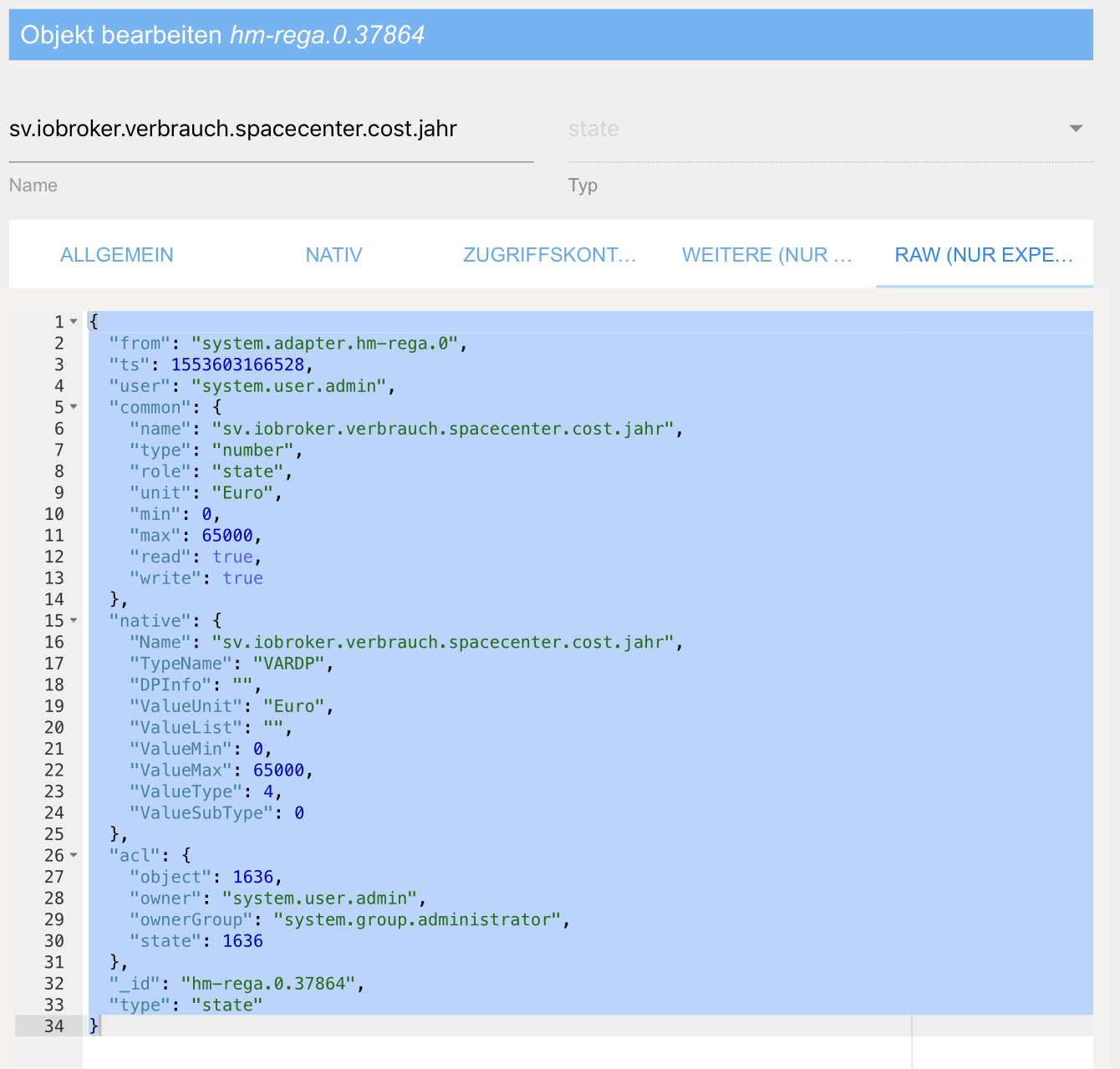The width and height of the screenshot is (1120, 1069).
Task: Click the "ValueMax" value 65000
Action: pos(278,771)
